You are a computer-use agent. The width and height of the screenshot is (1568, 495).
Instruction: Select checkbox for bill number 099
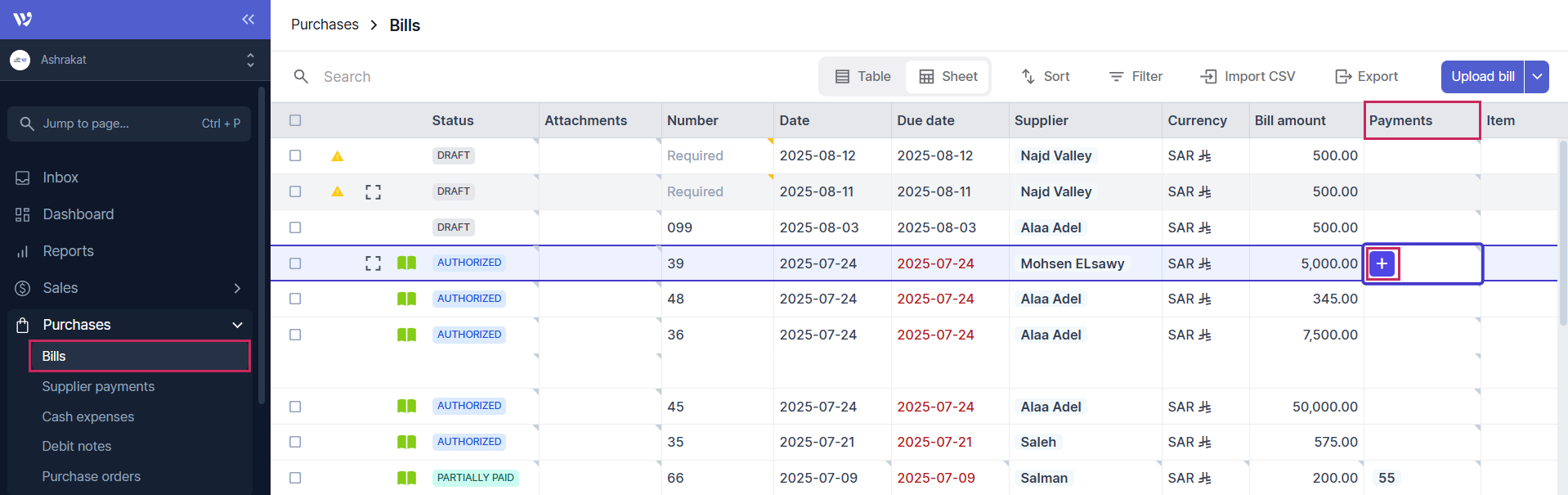pos(295,227)
